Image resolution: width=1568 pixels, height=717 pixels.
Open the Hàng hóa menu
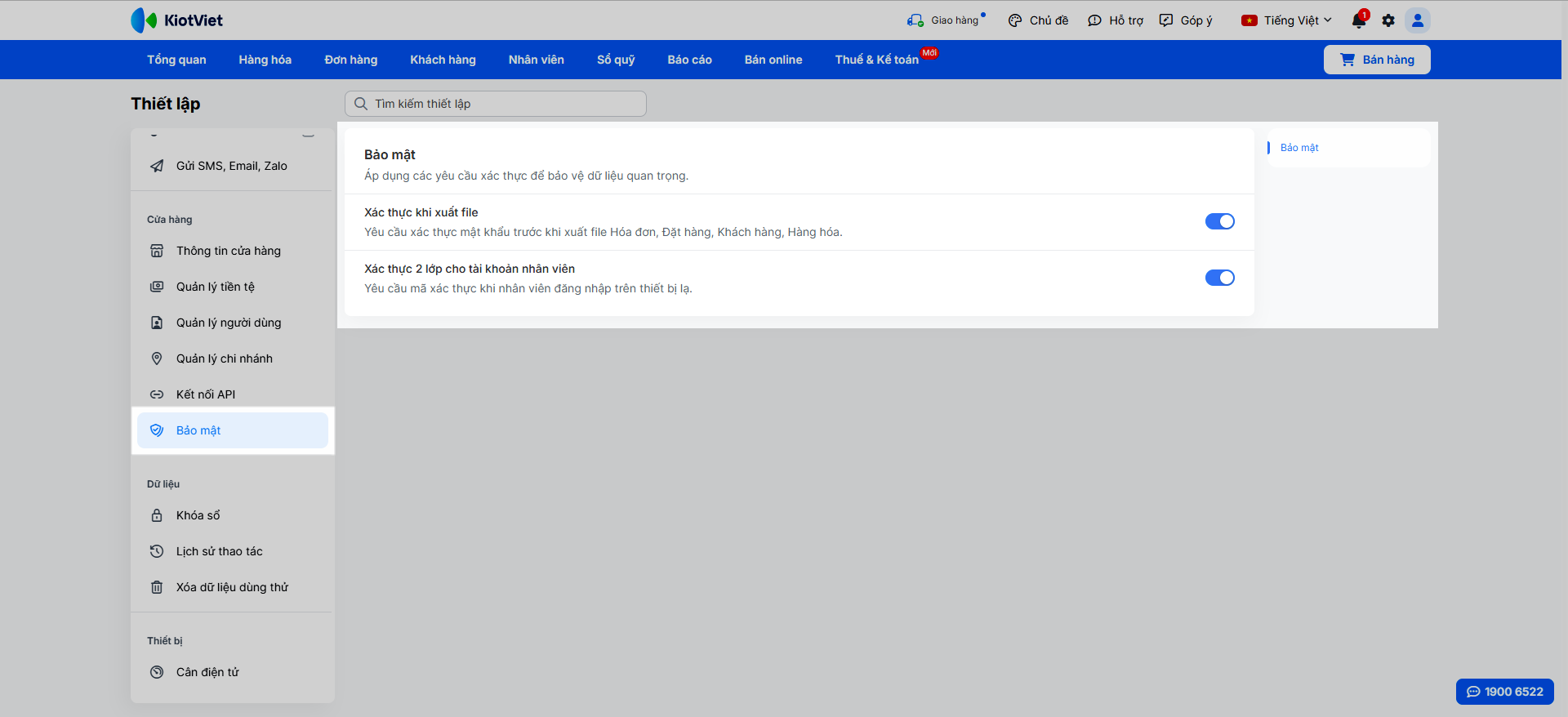click(265, 60)
